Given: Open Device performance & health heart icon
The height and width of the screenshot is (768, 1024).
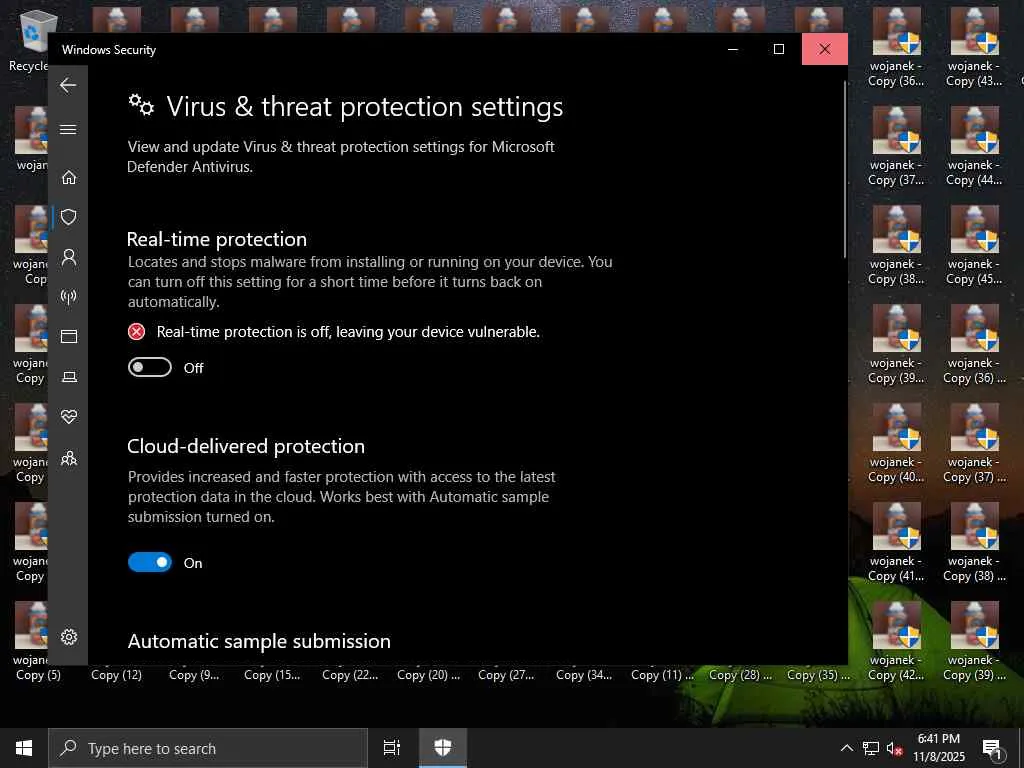Looking at the screenshot, I should tap(69, 417).
